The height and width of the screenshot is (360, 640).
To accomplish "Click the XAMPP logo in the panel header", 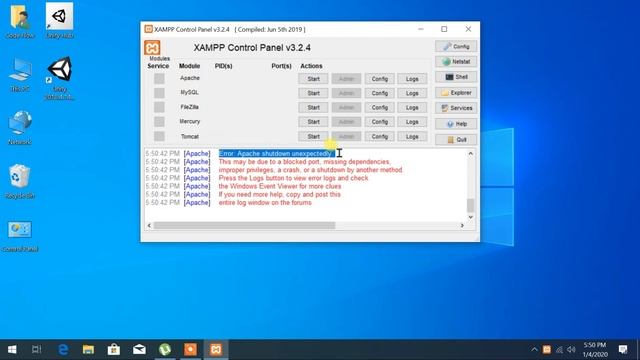I will click(152, 48).
